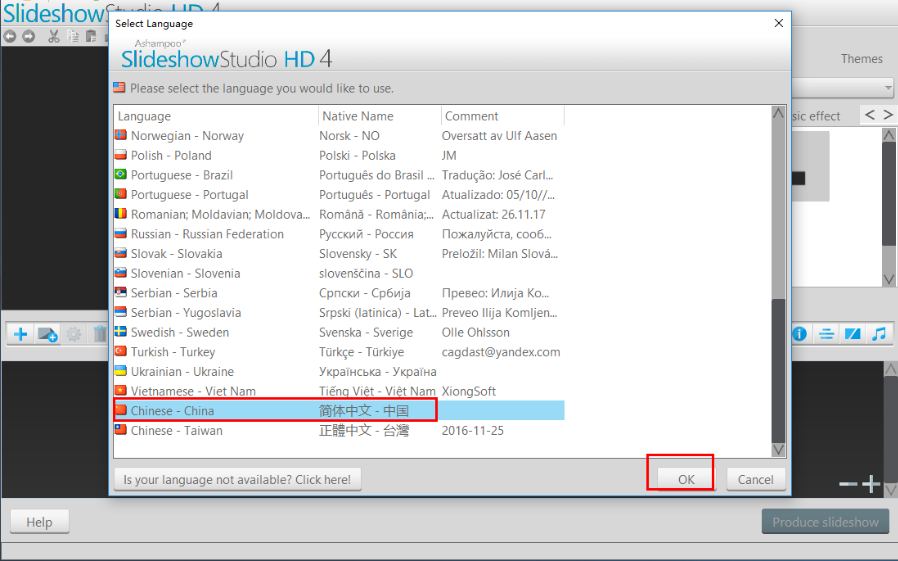Sort list by Native Name column header

pos(380,116)
